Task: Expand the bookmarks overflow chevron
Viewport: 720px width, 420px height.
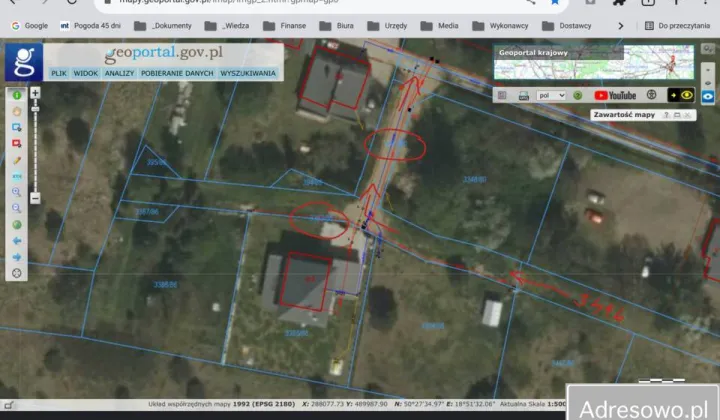Action: pos(621,25)
